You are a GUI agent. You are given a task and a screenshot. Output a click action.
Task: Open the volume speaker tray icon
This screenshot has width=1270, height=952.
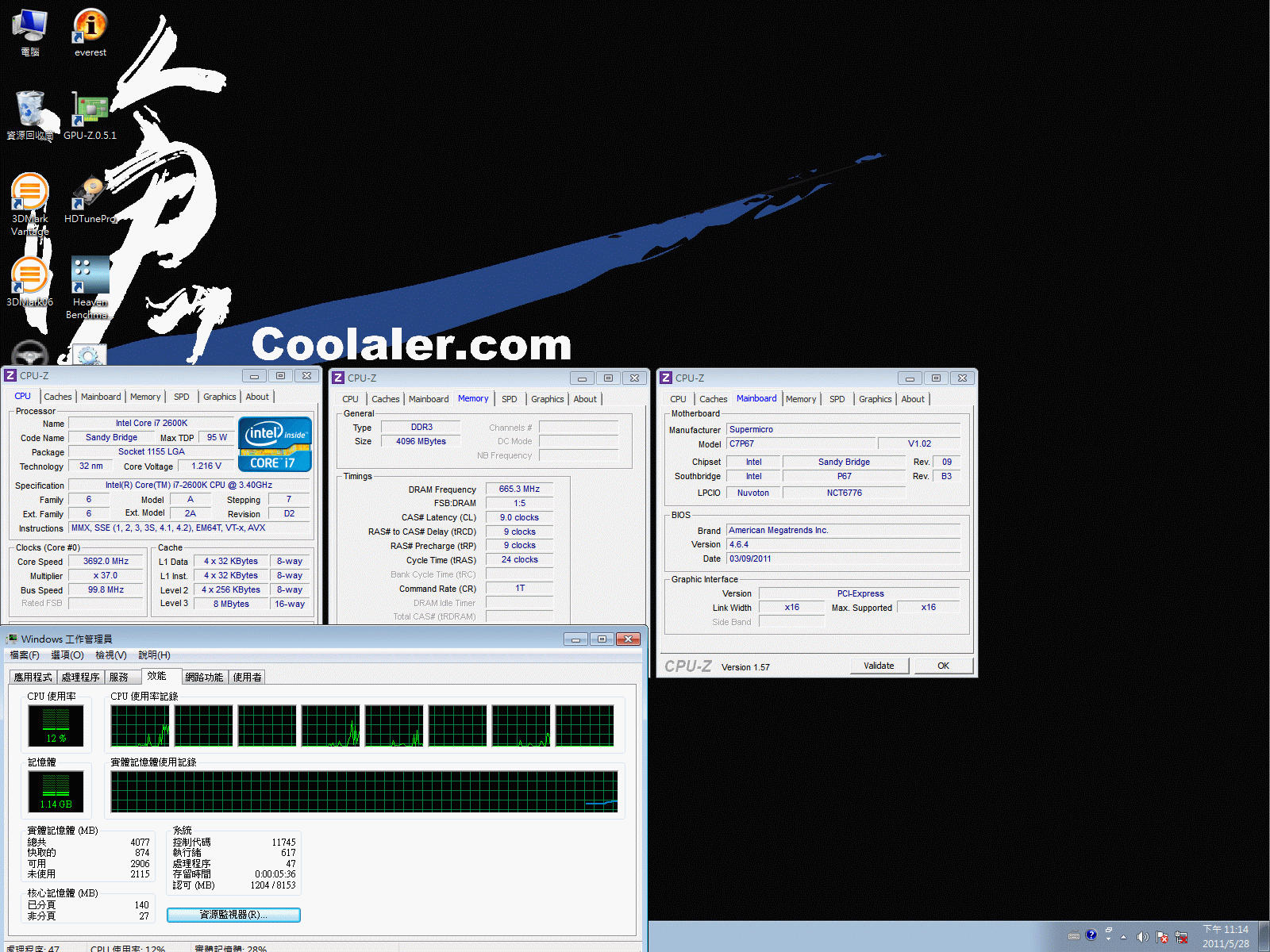pyautogui.click(x=1142, y=937)
